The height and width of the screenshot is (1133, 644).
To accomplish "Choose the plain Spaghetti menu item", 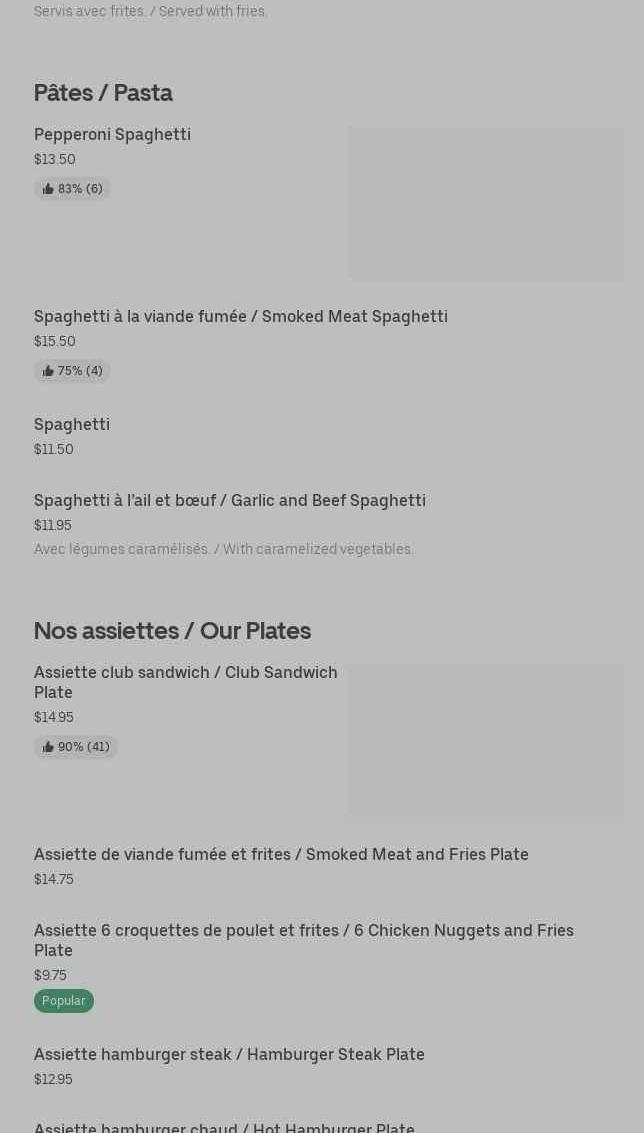I will (x=72, y=424).
